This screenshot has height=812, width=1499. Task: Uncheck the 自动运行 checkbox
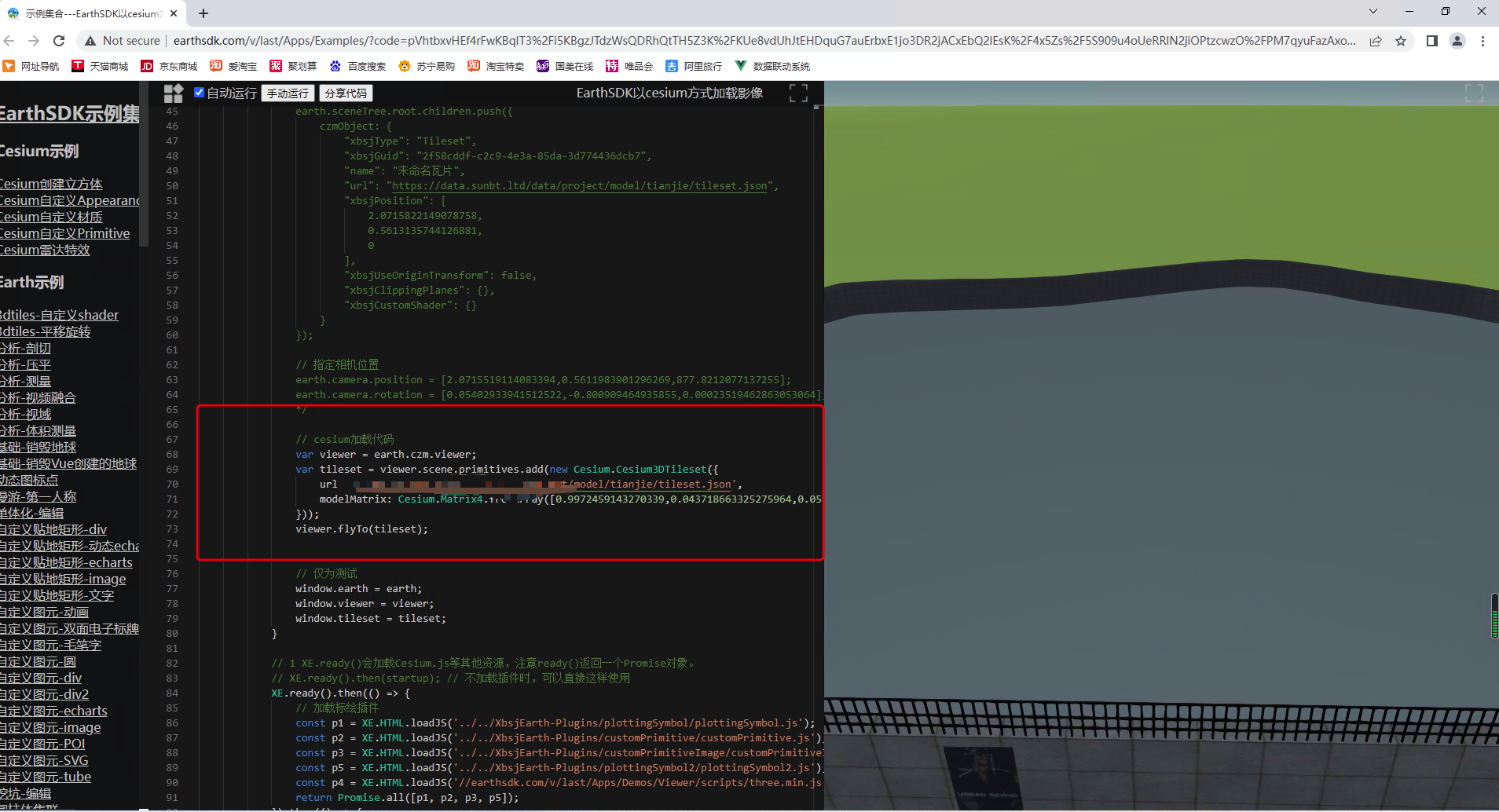tap(200, 93)
